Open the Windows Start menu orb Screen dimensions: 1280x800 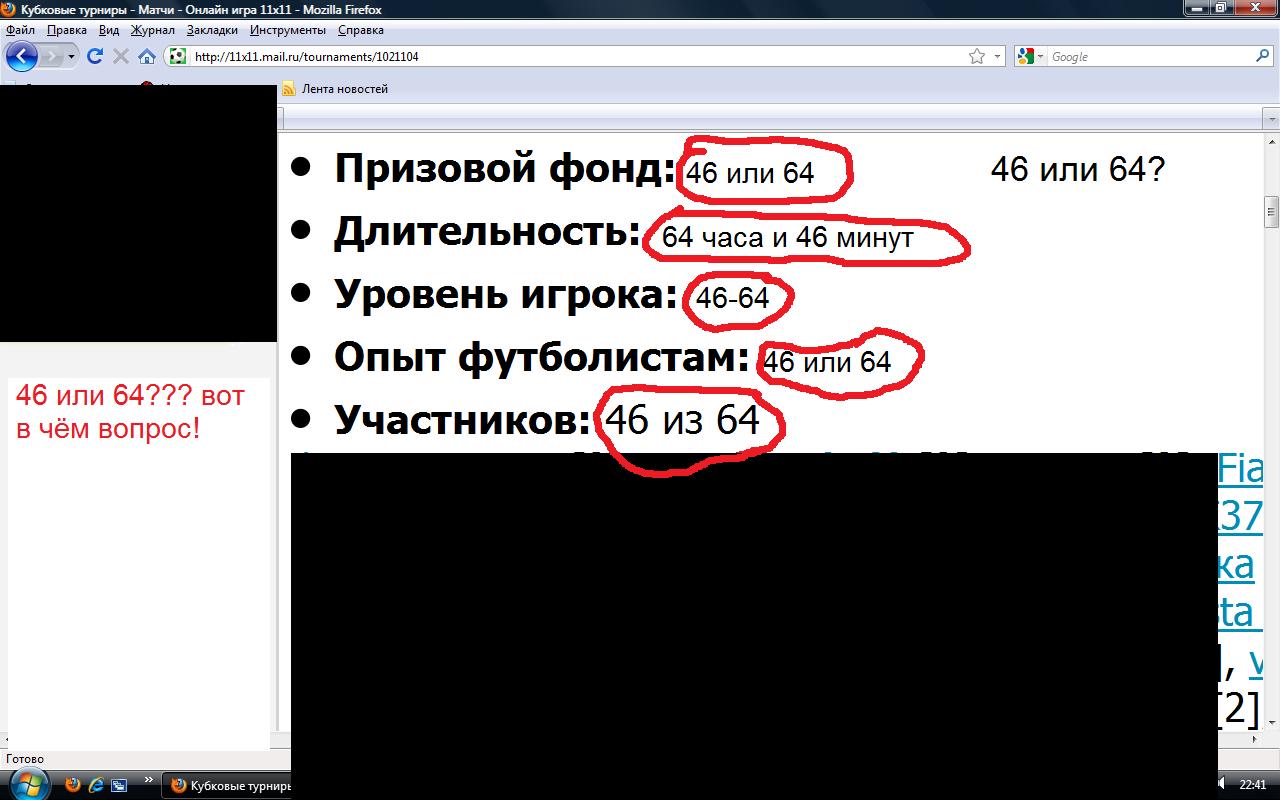coord(26,783)
